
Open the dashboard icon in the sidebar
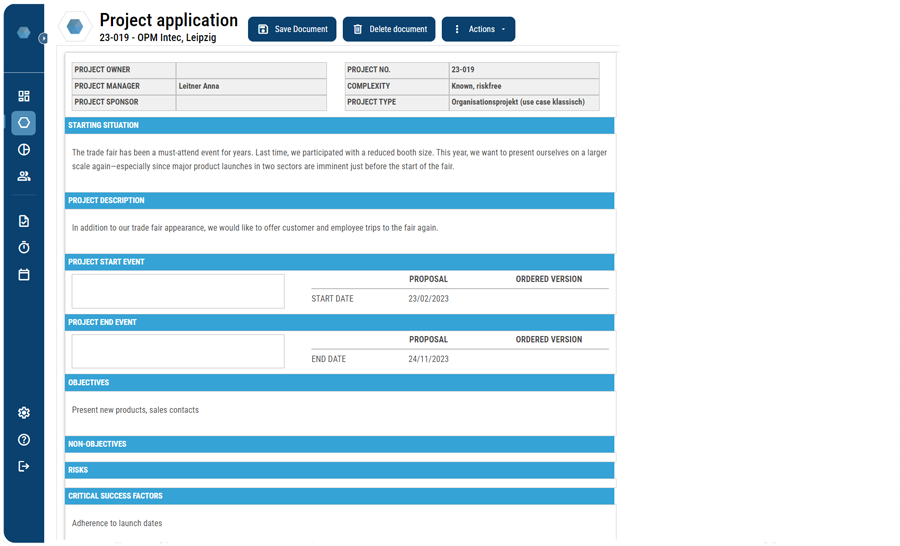(24, 97)
